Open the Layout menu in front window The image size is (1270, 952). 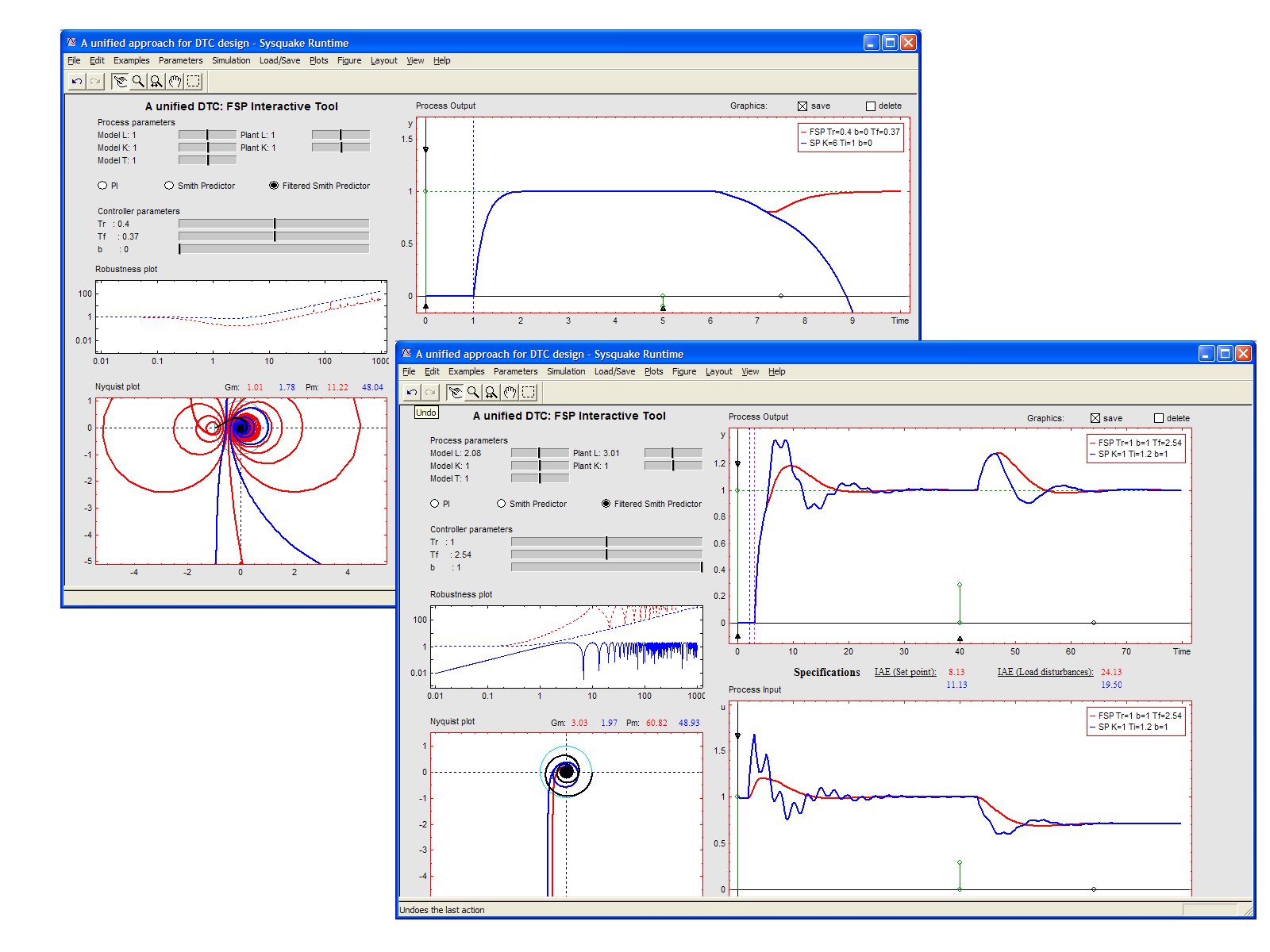[x=718, y=371]
